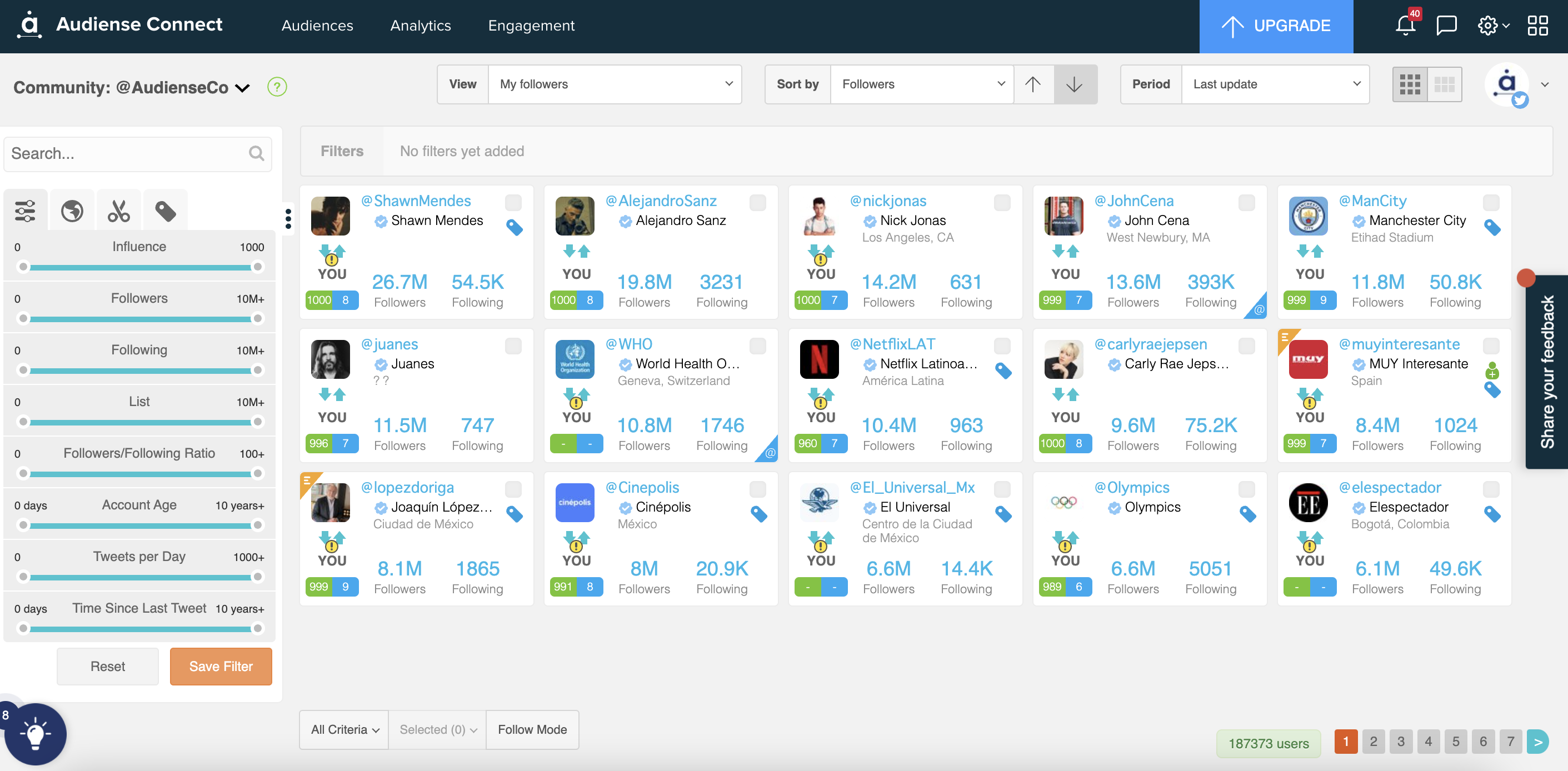Image resolution: width=1568 pixels, height=771 pixels.
Task: Switch to large grid view
Action: pos(1410,84)
